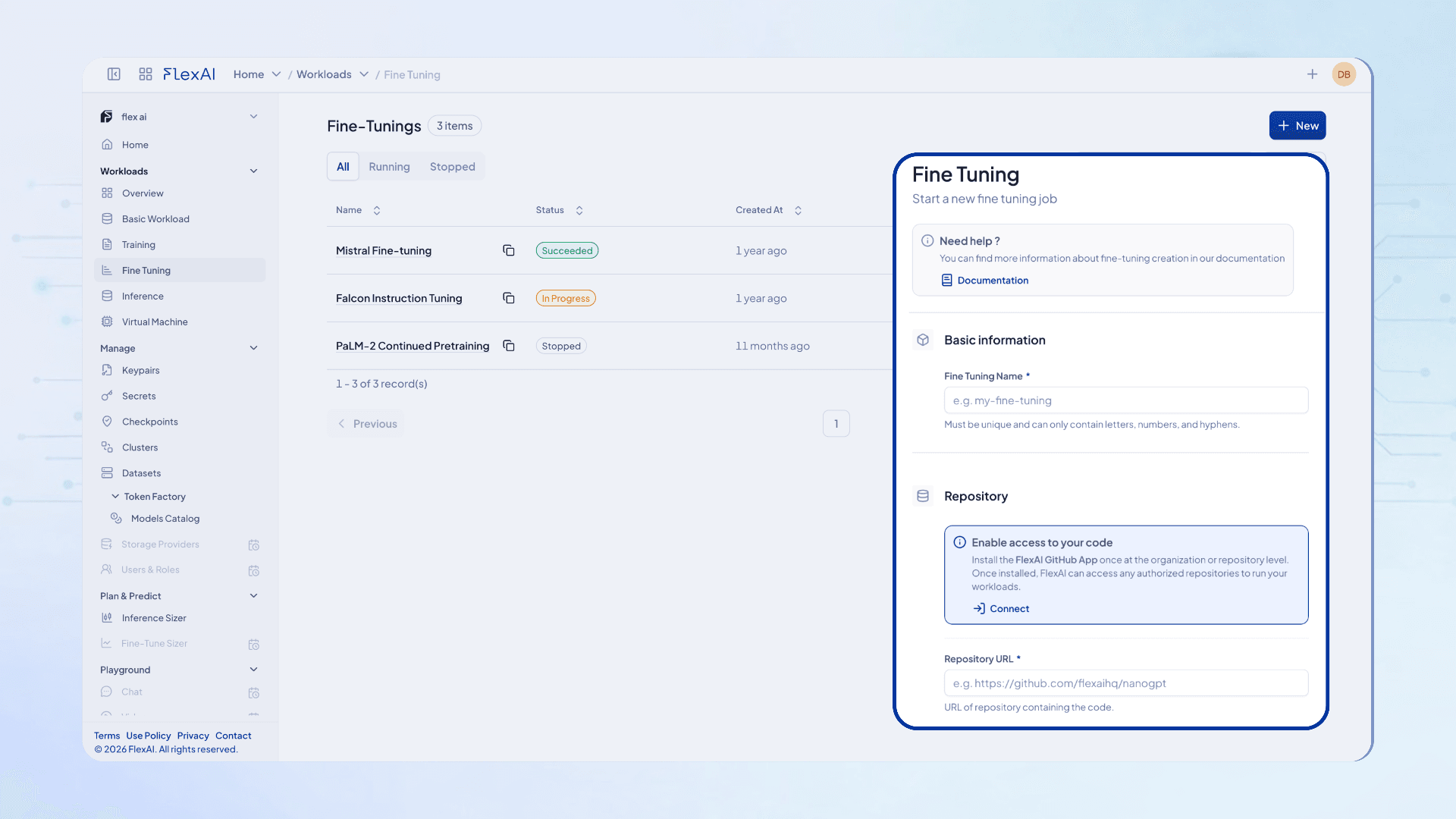Image resolution: width=1456 pixels, height=819 pixels.
Task: Open the Mistral Fine-tuning job
Action: (384, 251)
